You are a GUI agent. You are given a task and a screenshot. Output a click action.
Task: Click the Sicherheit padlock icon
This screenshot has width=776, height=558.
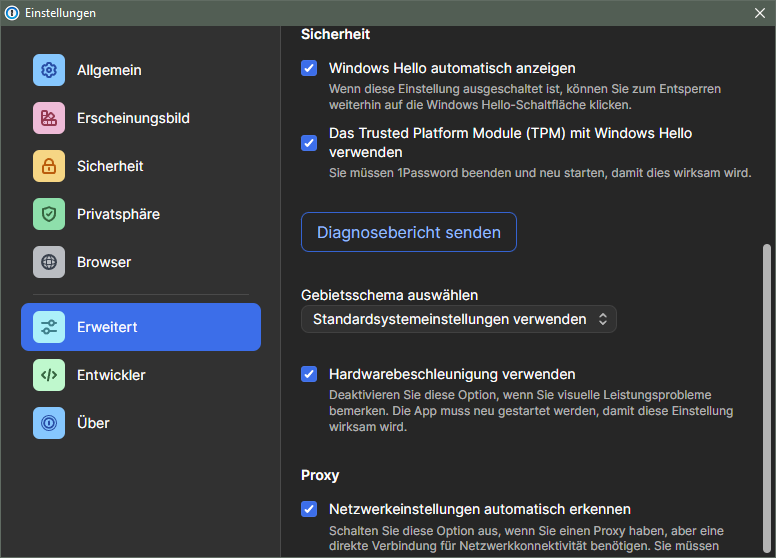pos(49,166)
